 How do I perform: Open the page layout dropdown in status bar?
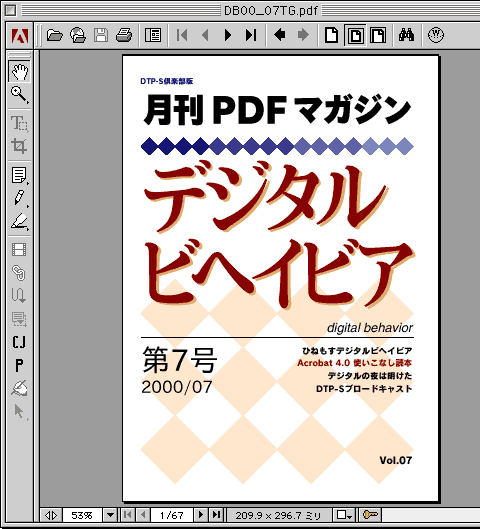click(x=344, y=515)
